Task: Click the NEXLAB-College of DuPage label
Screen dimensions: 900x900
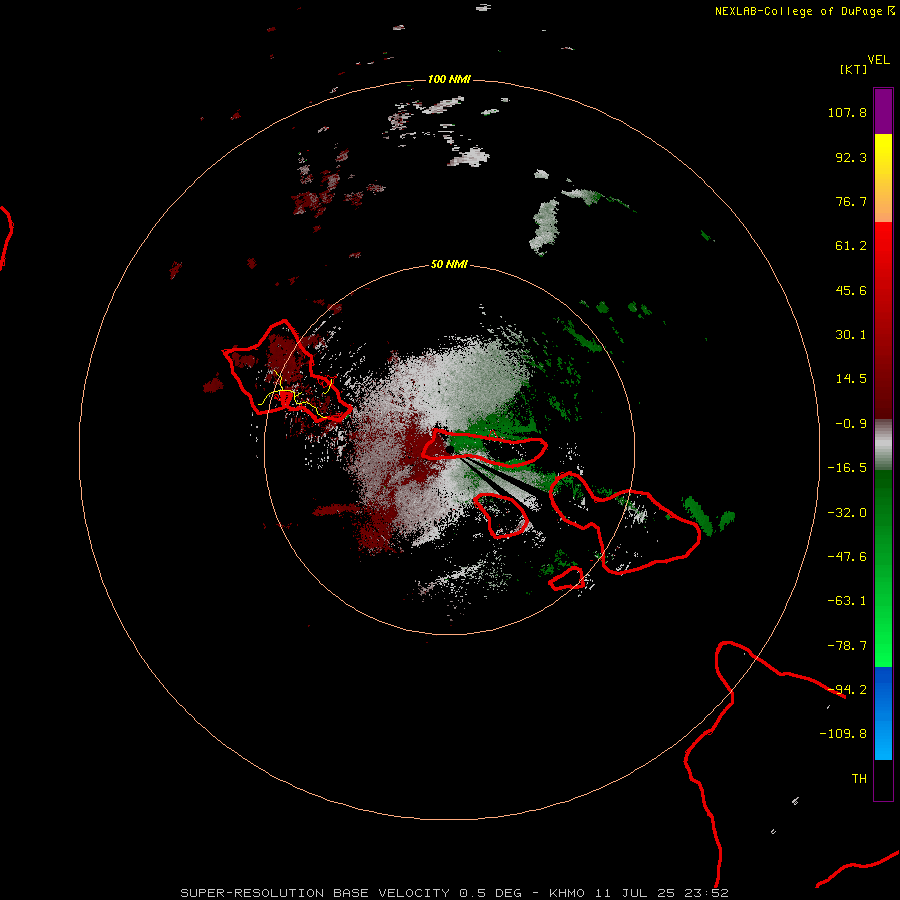Action: point(804,11)
